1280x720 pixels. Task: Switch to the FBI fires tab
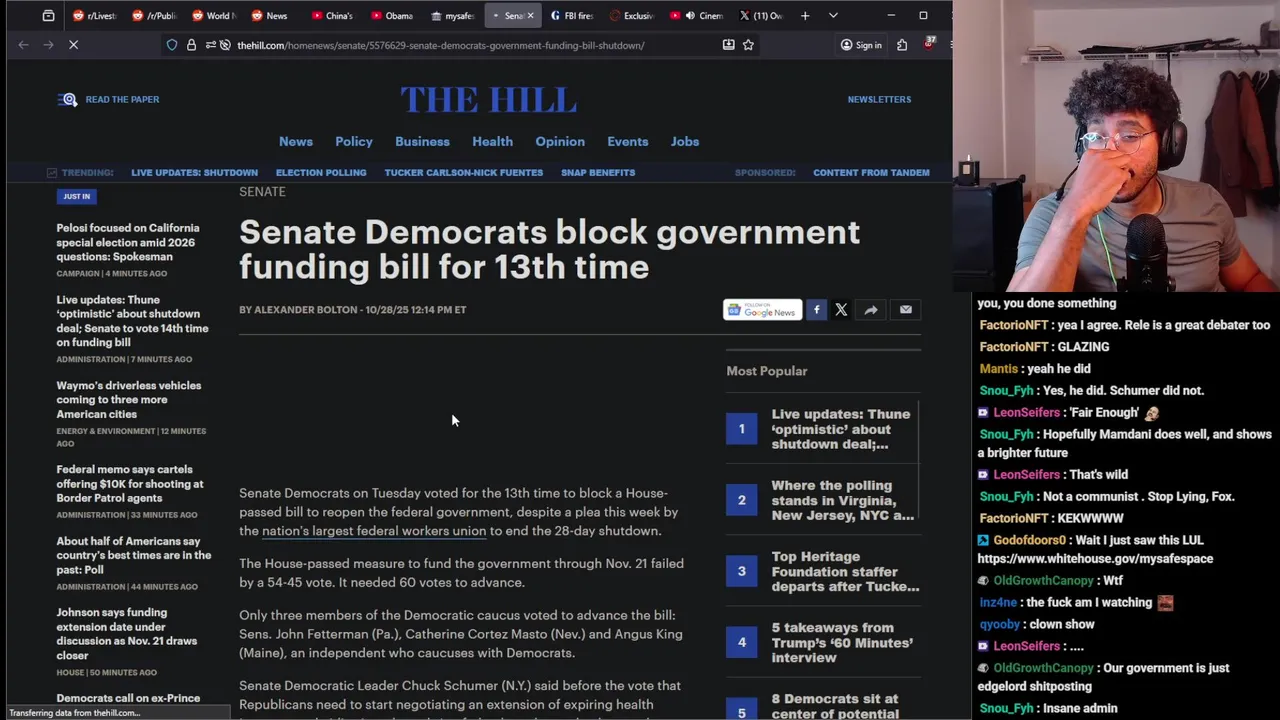571,16
